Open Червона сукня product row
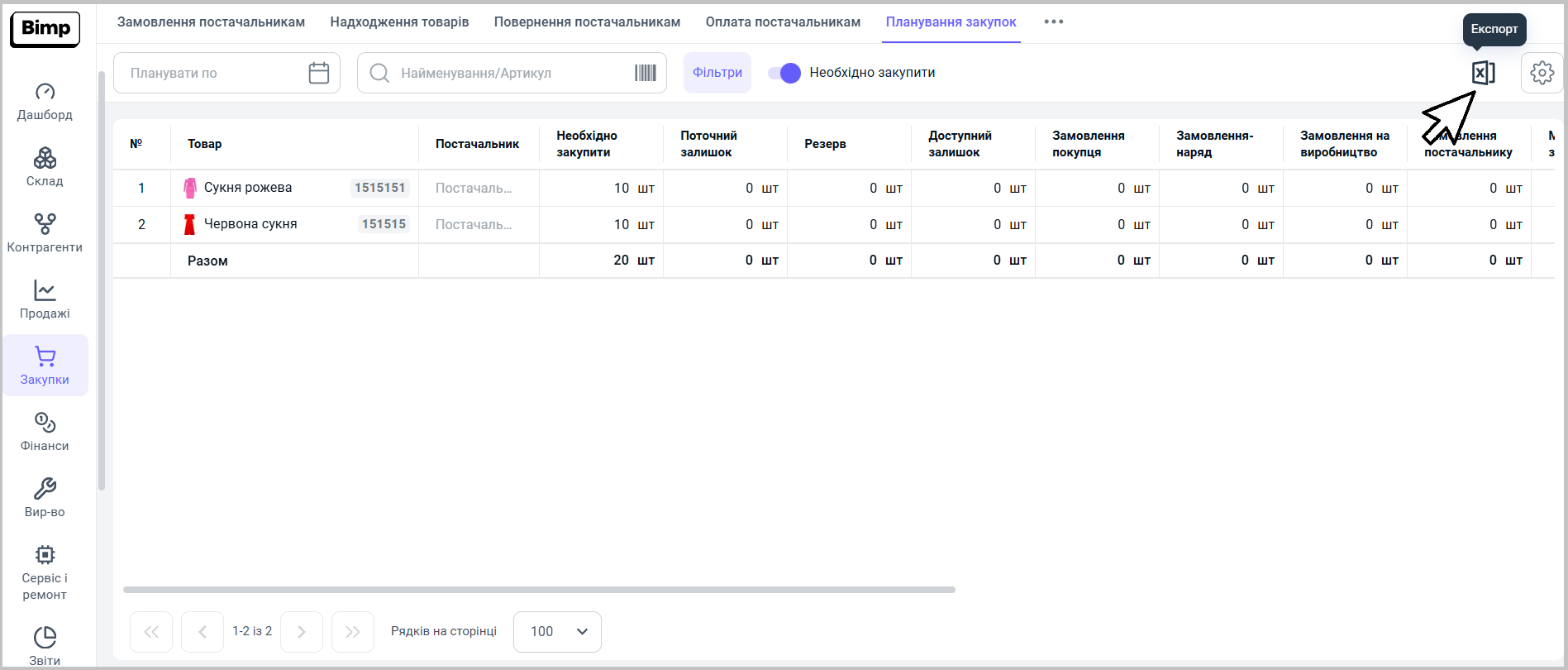The width and height of the screenshot is (1568, 670). [250, 224]
